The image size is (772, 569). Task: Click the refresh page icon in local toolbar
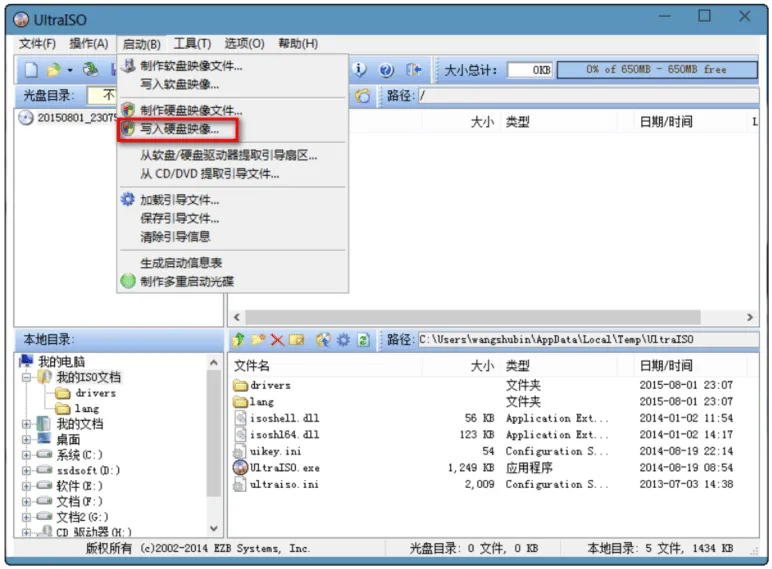pos(363,340)
